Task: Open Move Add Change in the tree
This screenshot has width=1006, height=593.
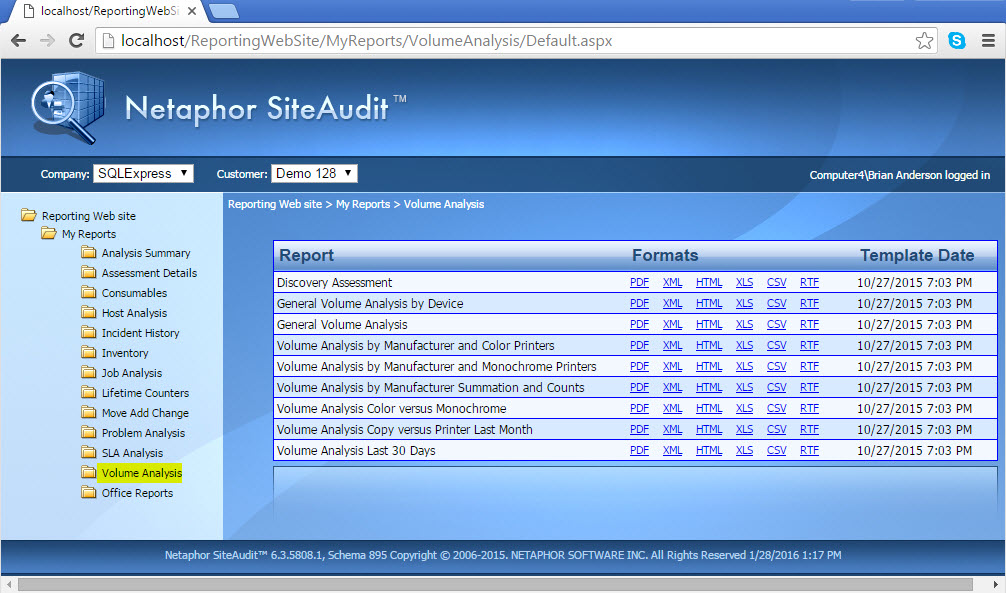Action: coord(145,413)
